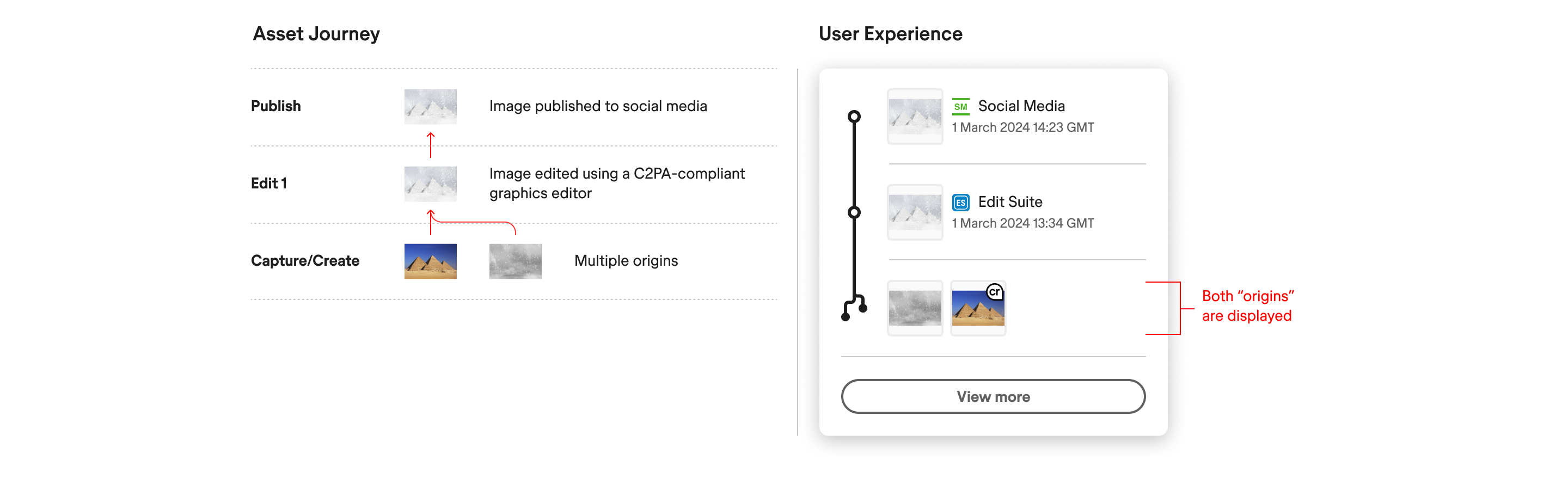Click the Asset Journey heading
The height and width of the screenshot is (501, 1568).
tap(316, 34)
